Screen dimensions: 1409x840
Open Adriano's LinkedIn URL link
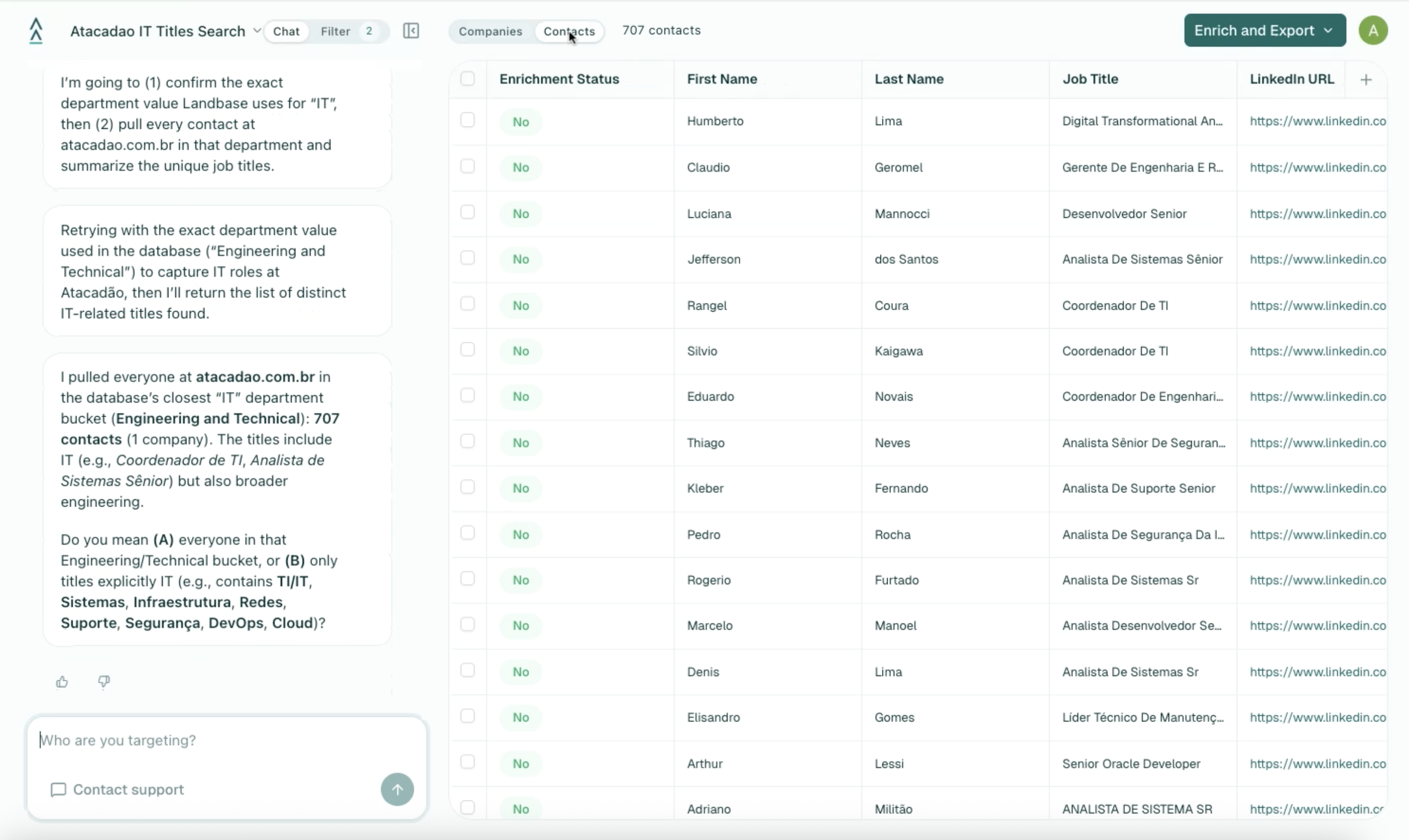coord(1317,809)
